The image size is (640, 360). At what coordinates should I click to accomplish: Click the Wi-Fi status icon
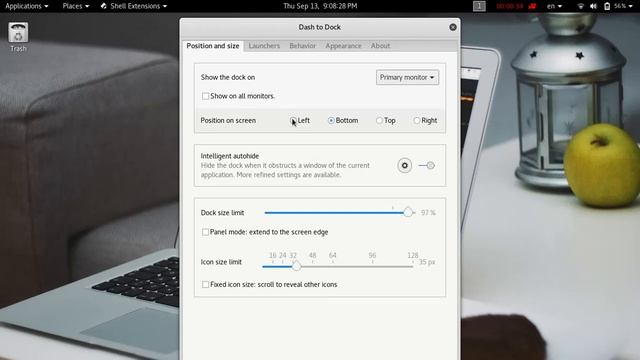tap(580, 6)
